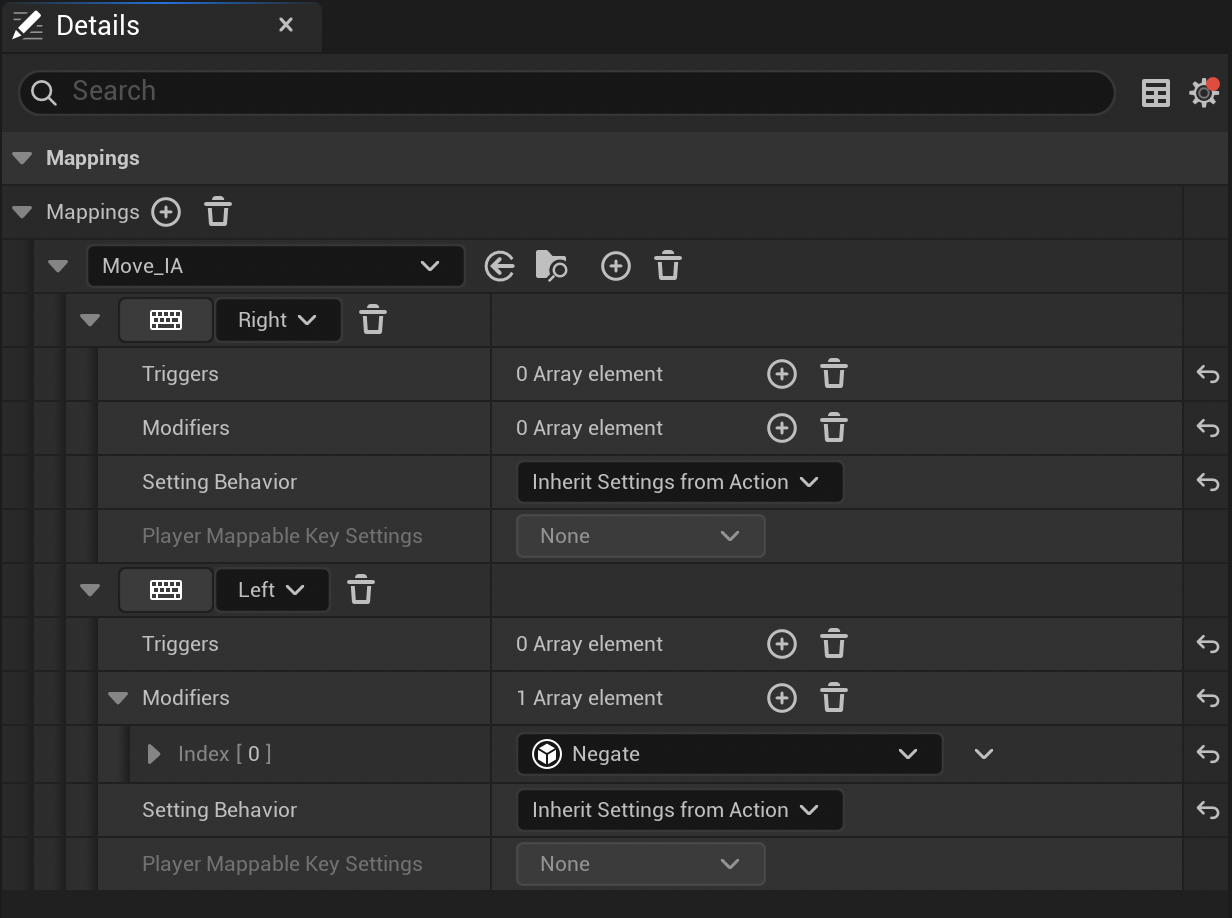Open Right key Setting Behavior dropdown
The height and width of the screenshot is (918, 1232).
(x=680, y=482)
